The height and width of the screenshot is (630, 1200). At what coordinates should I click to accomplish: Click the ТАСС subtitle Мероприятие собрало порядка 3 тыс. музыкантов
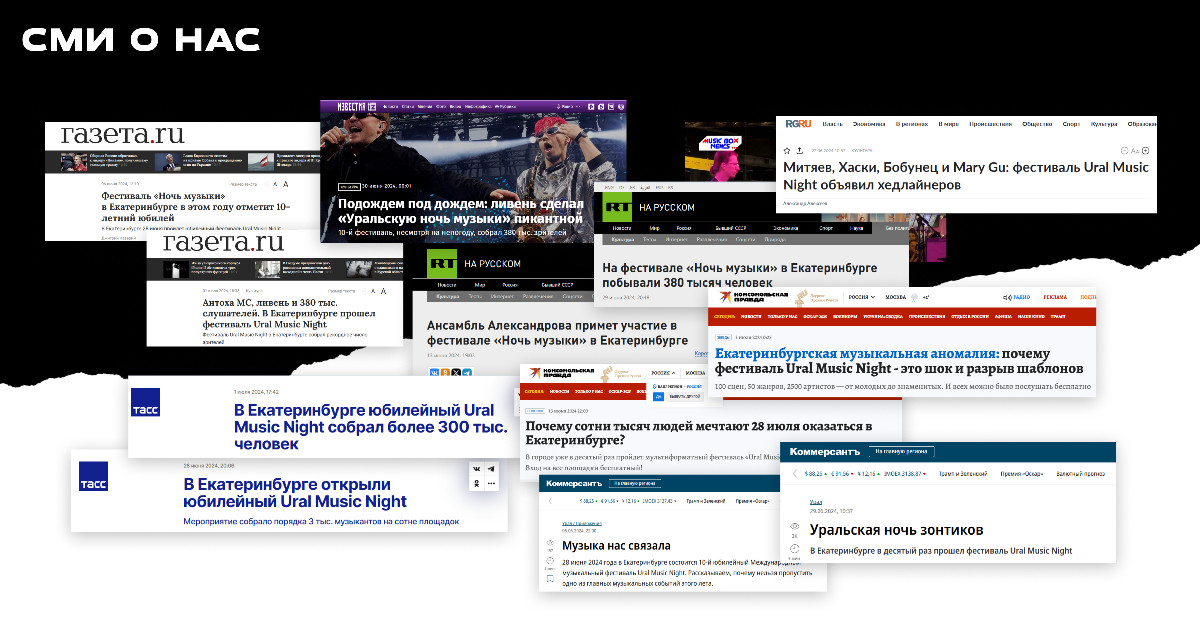click(x=320, y=521)
